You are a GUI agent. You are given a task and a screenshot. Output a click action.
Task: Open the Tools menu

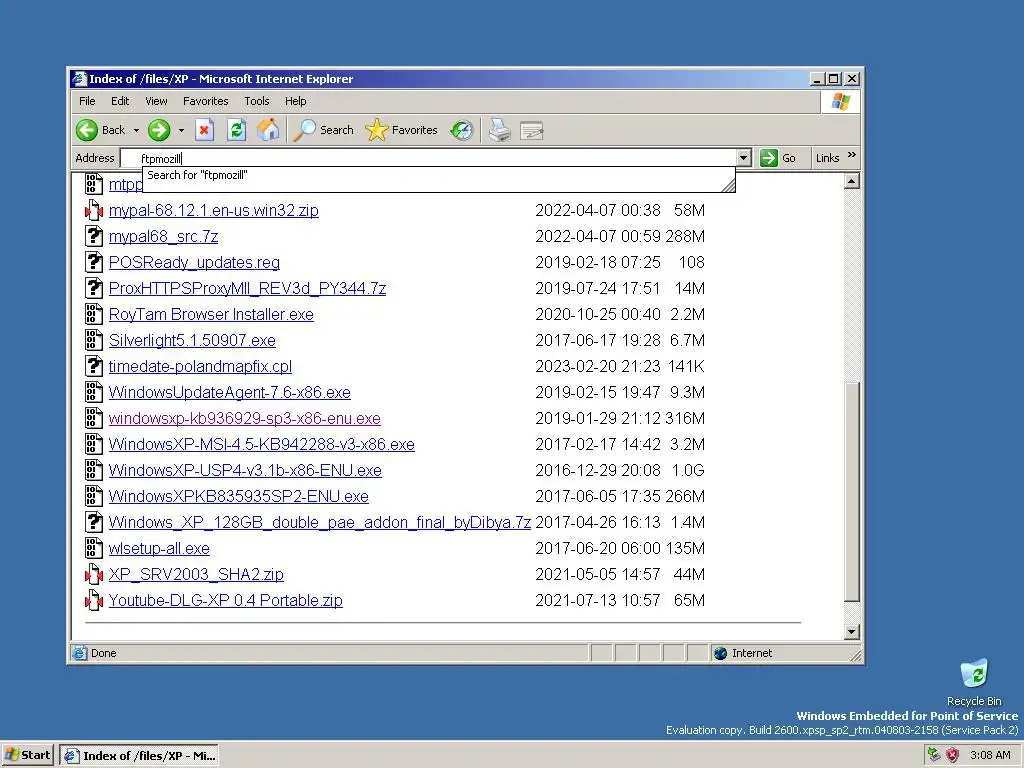(257, 101)
